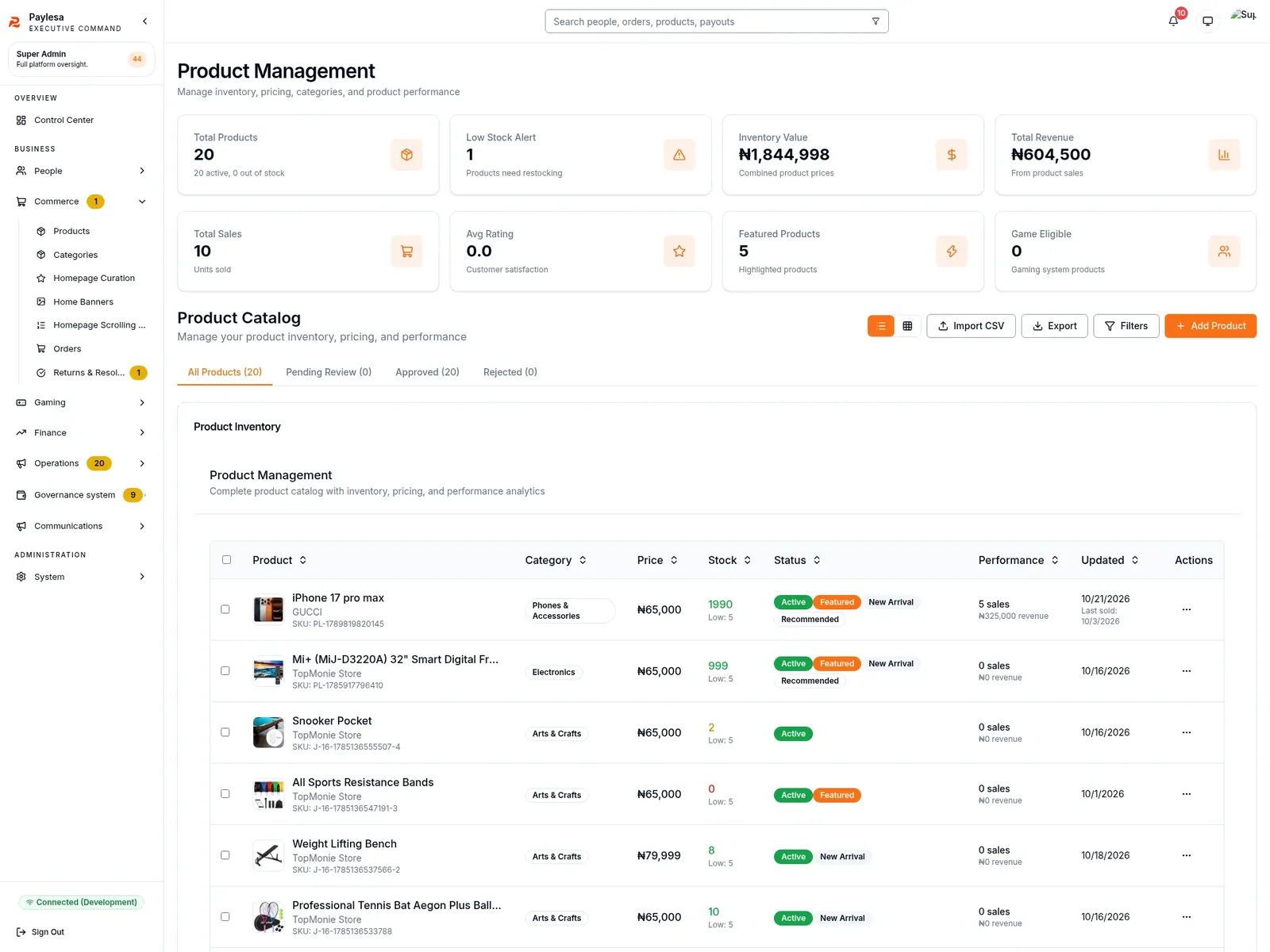
Task: Switch to list view icon
Action: (x=881, y=326)
